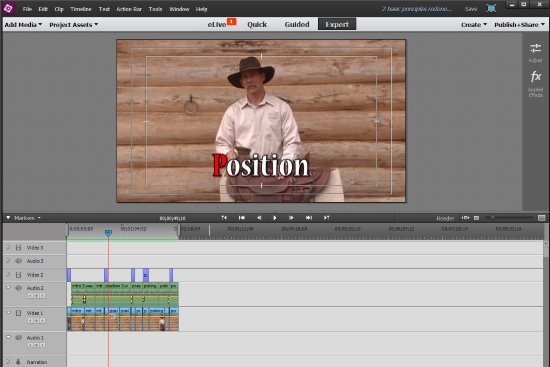Open the Publish+Share dropdown
This screenshot has height=367, width=550.
[x=519, y=25]
